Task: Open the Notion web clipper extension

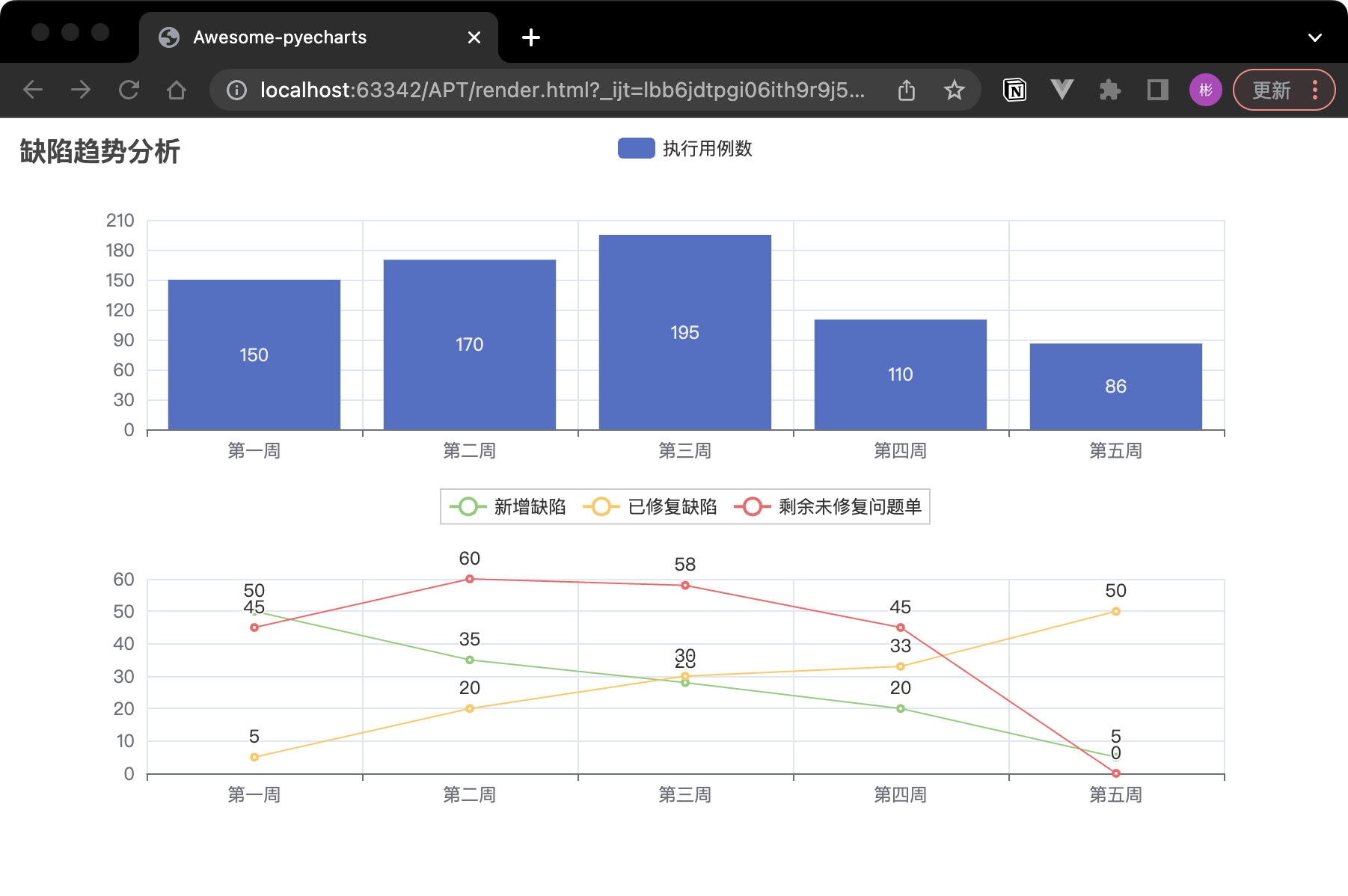Action: point(1014,90)
